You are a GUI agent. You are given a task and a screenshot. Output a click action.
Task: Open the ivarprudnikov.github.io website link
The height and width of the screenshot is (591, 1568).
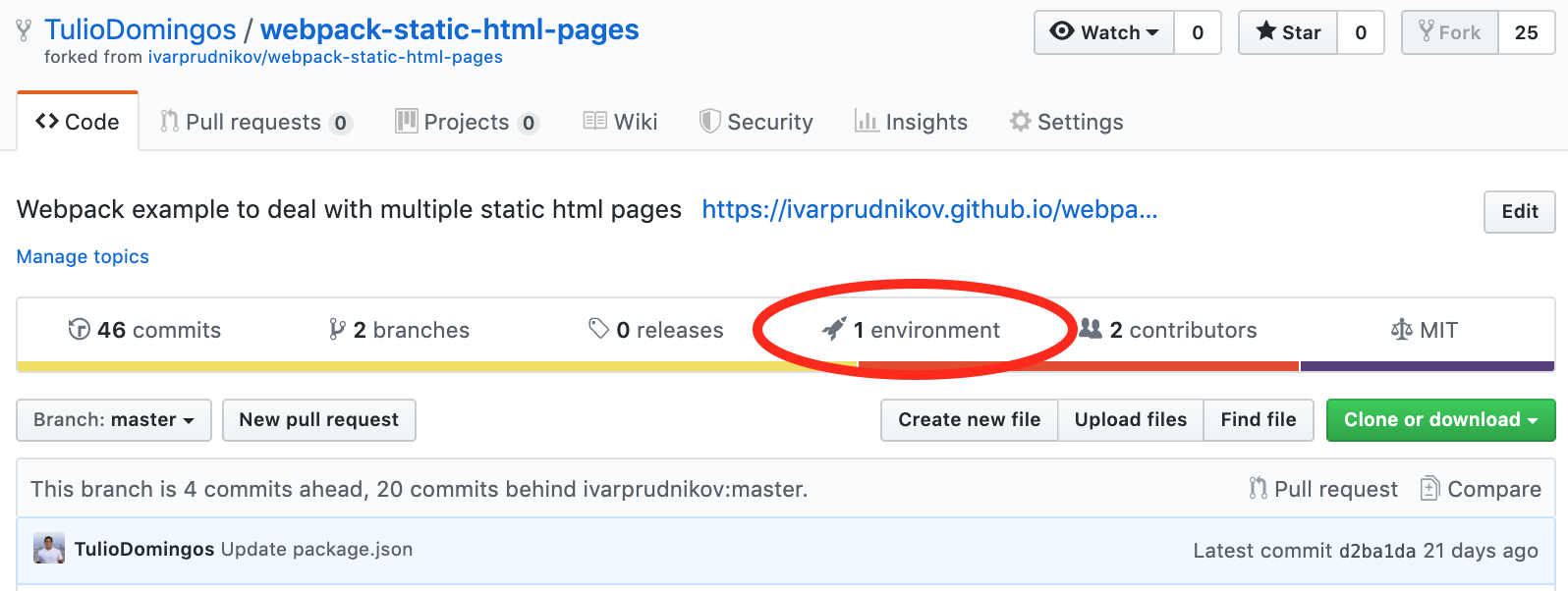pos(929,209)
